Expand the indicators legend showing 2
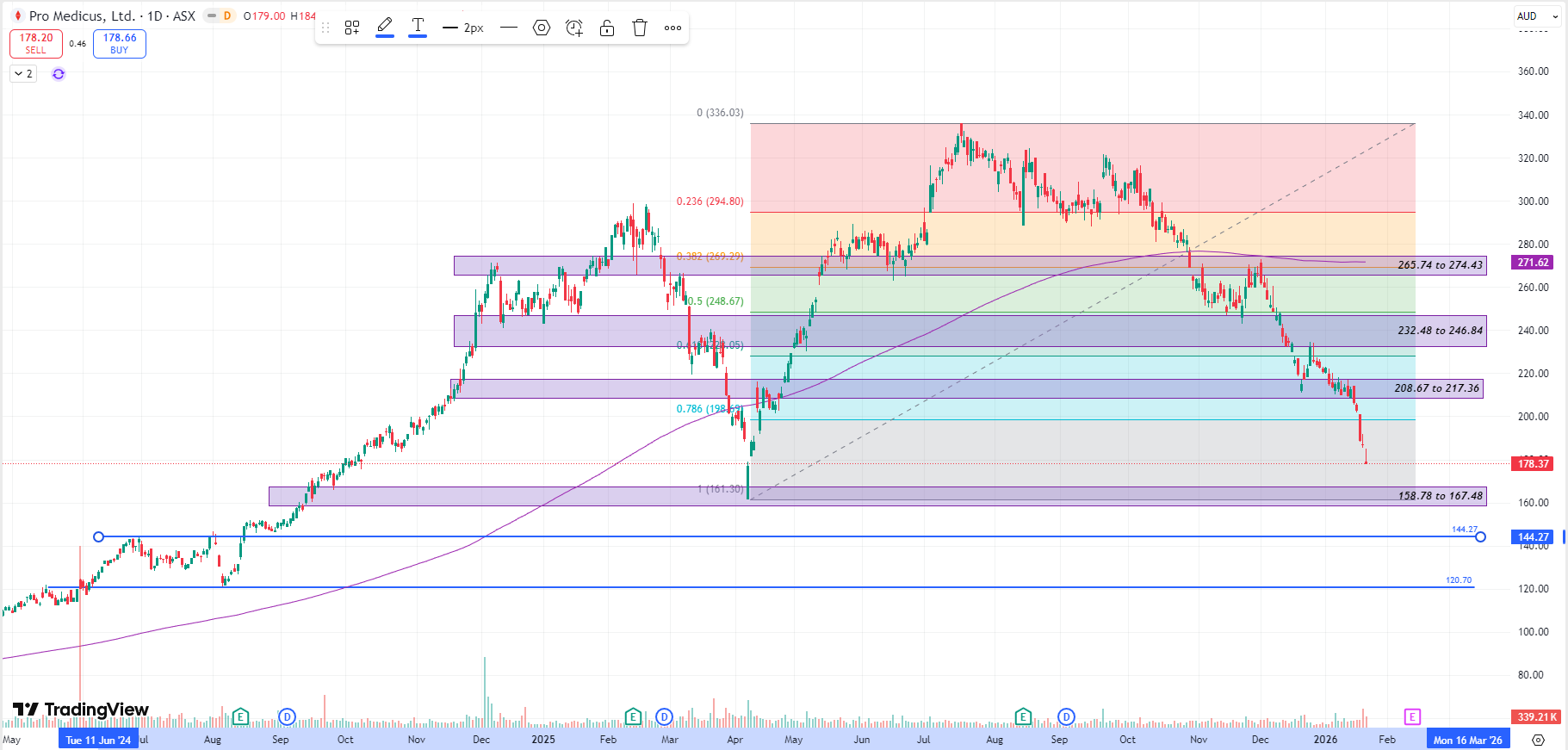This screenshot has height=750, width=1568. (x=23, y=74)
